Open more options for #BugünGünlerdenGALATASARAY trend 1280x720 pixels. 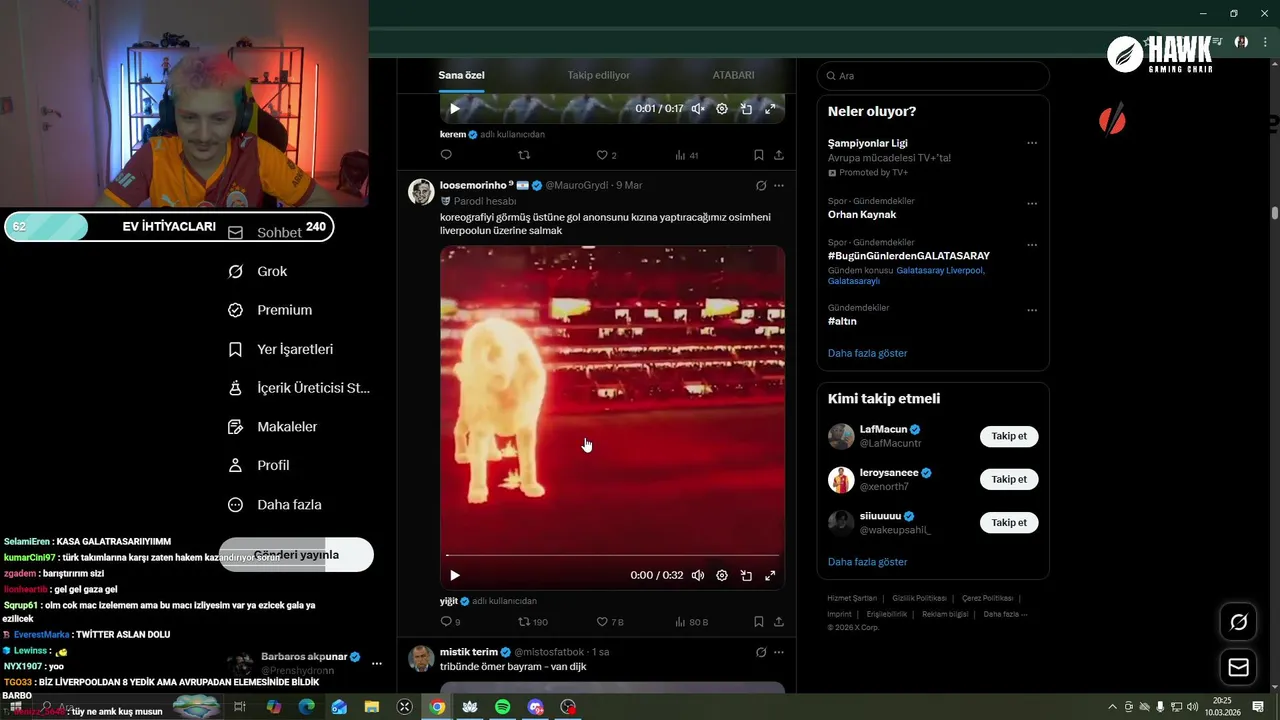1032,244
